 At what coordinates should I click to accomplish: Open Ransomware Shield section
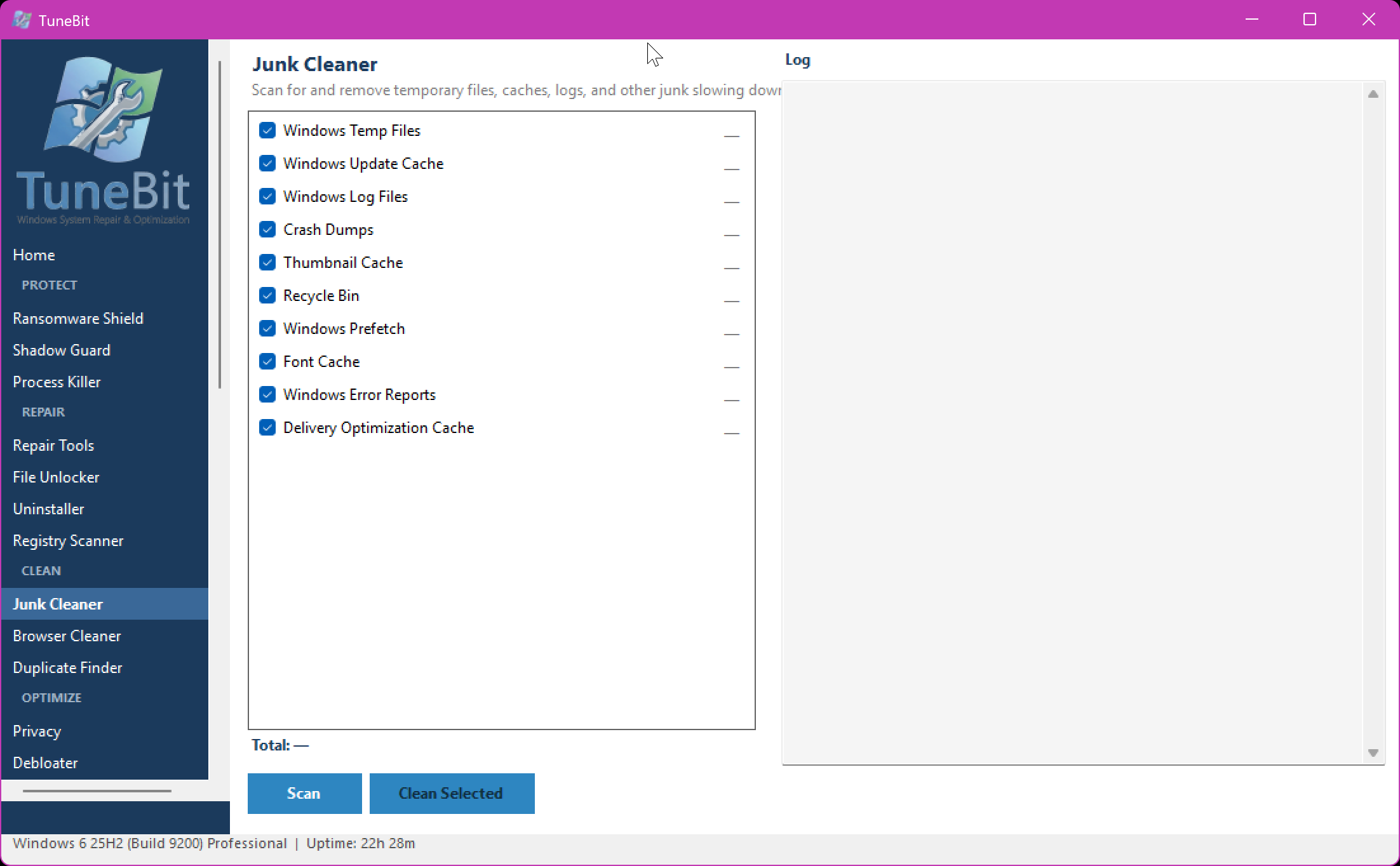click(x=105, y=319)
